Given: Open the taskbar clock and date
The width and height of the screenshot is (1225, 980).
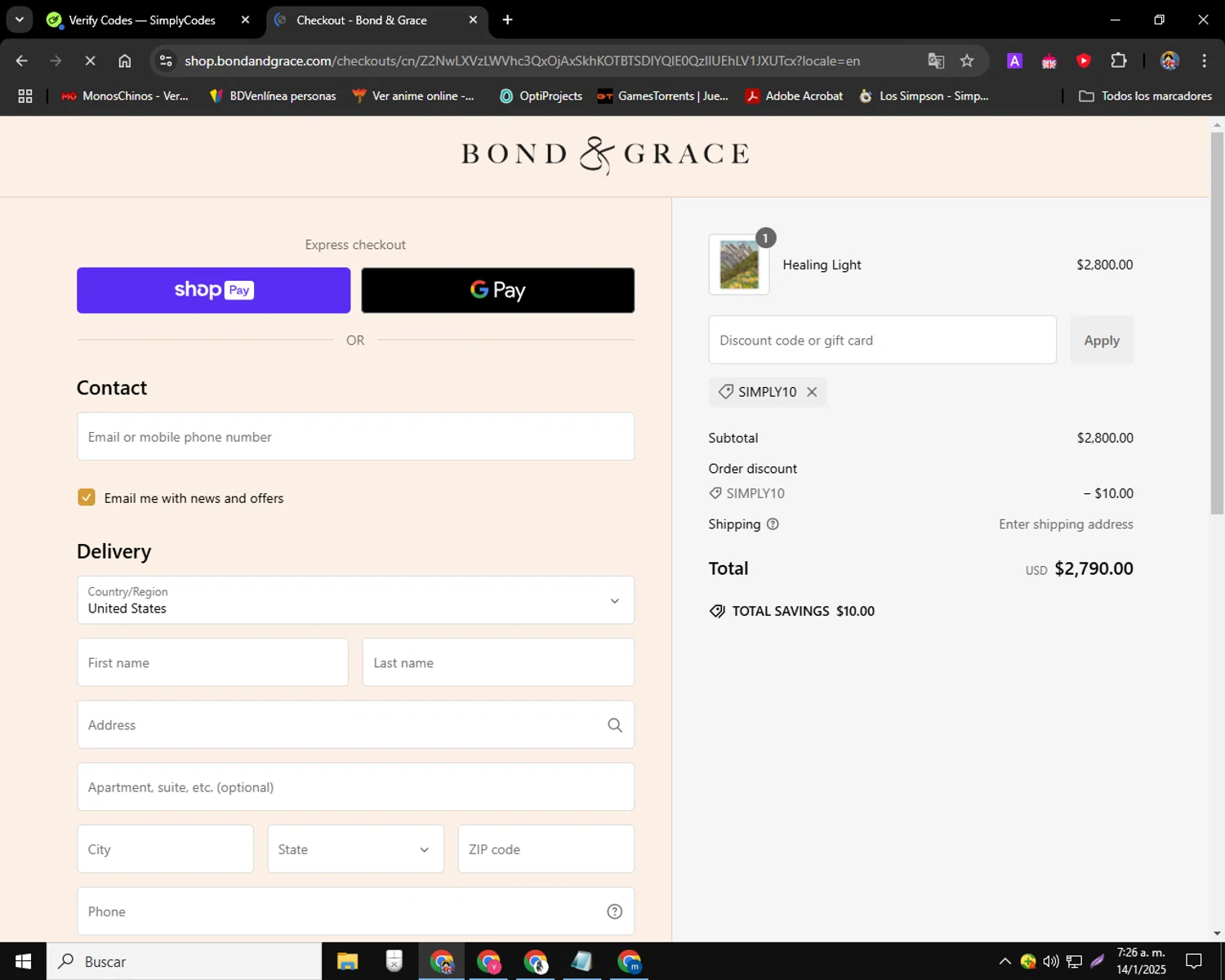Looking at the screenshot, I should (1142, 961).
